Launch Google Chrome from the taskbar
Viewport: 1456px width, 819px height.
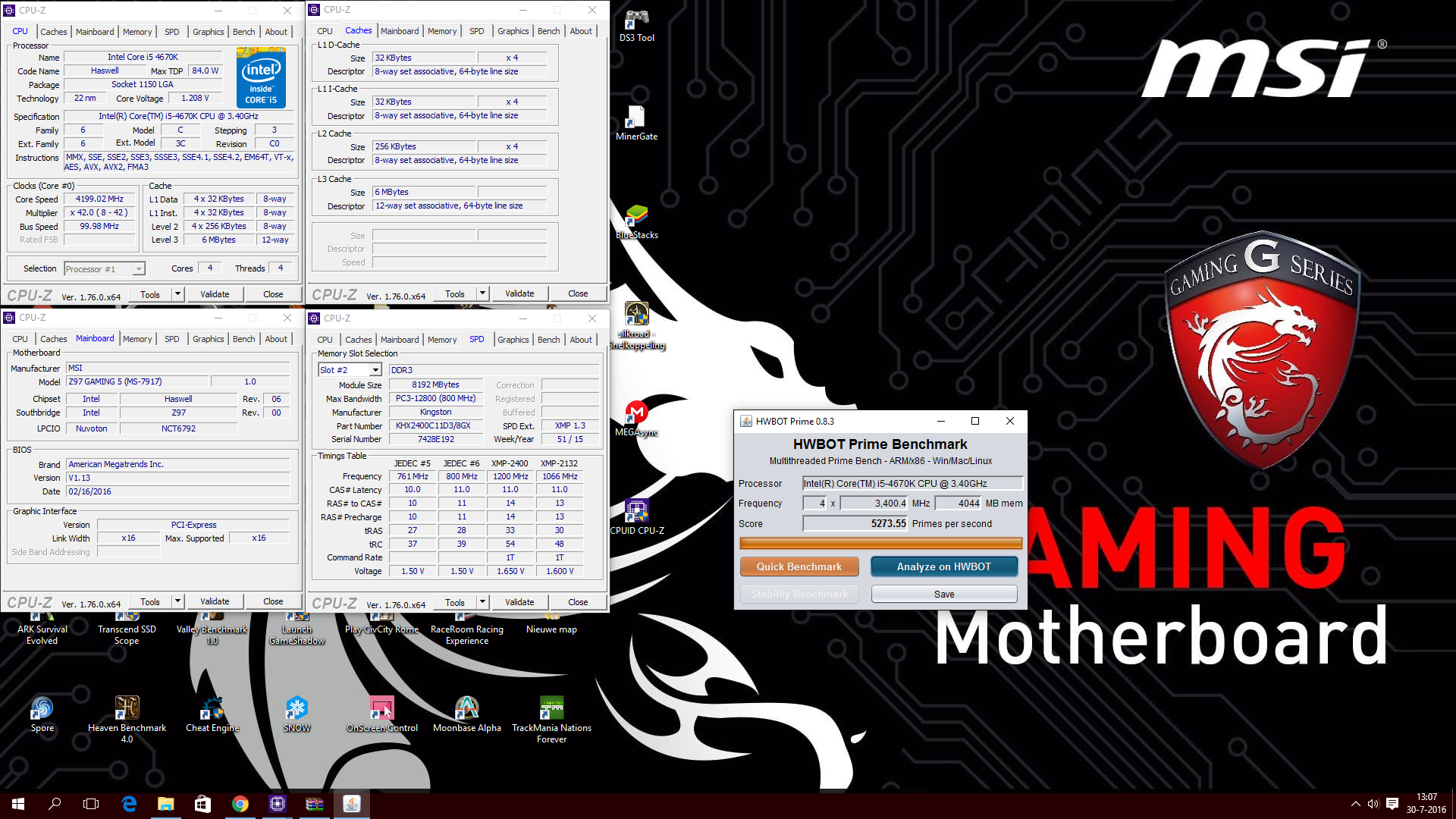point(240,804)
